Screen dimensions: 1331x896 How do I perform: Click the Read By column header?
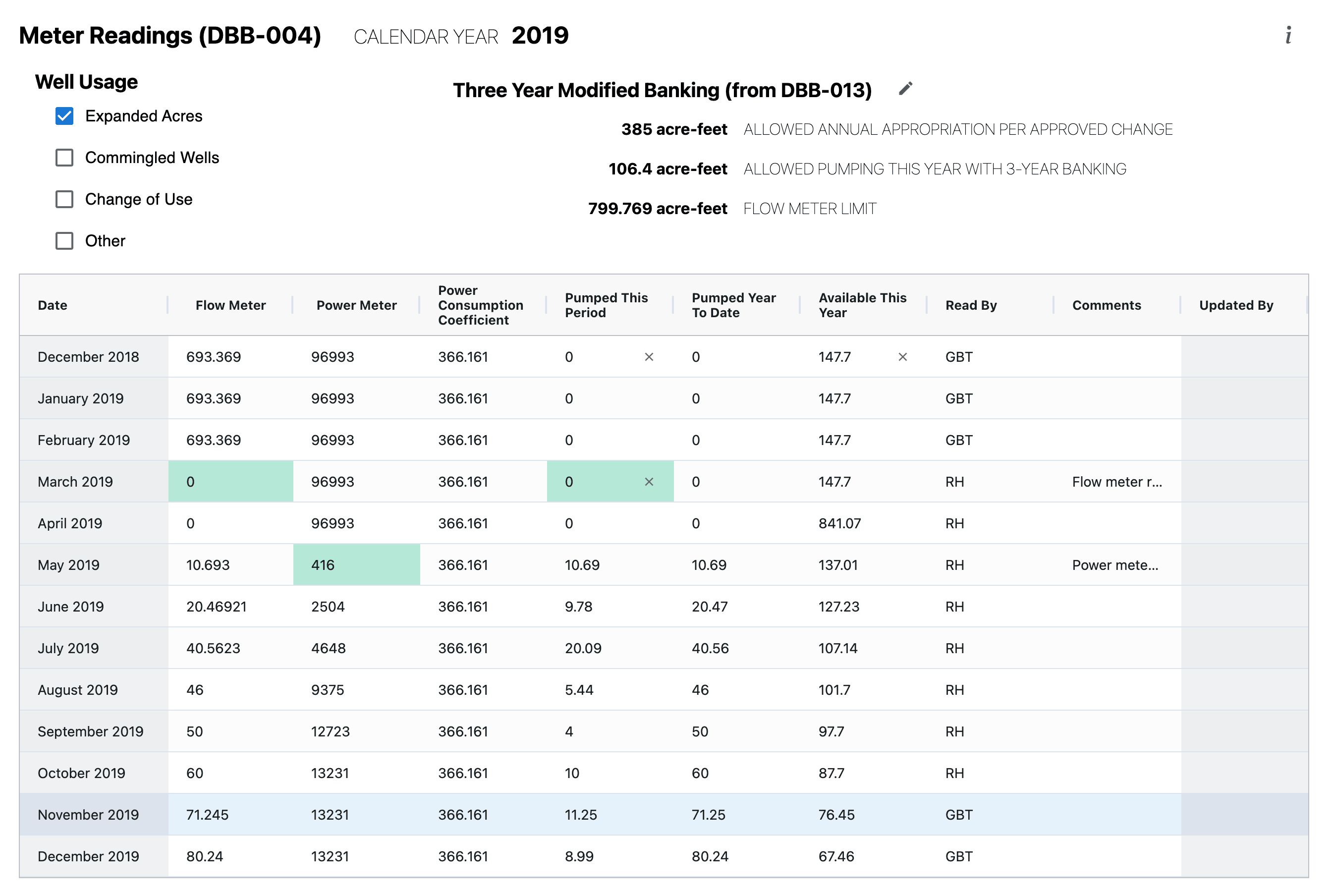[971, 305]
